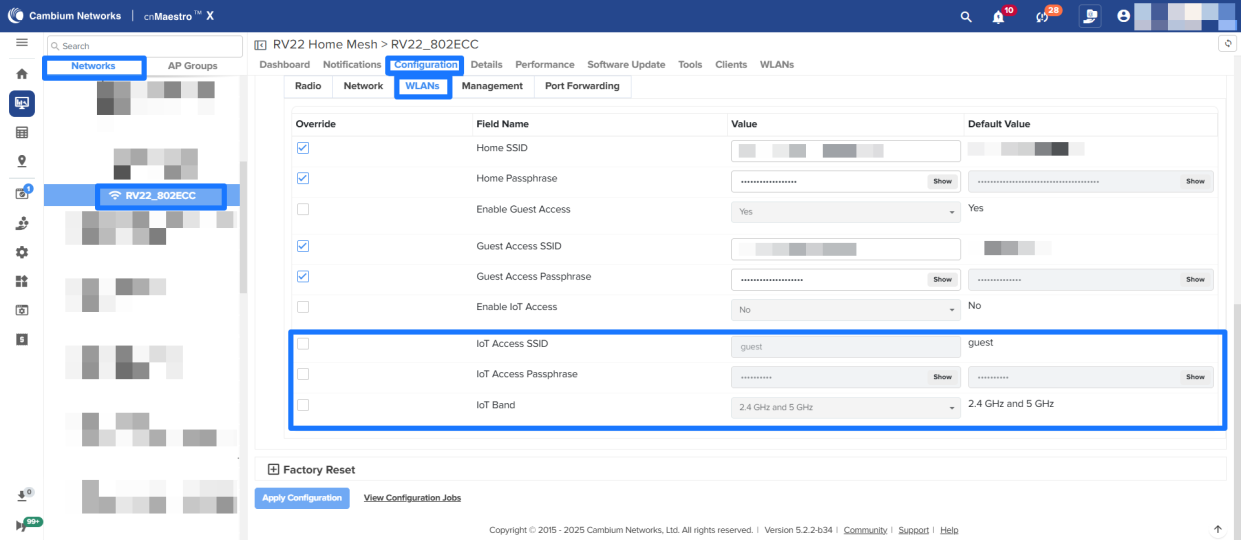Viewport: 1241px width, 540px height.
Task: Expand the Factory Reset section
Action: (274, 469)
